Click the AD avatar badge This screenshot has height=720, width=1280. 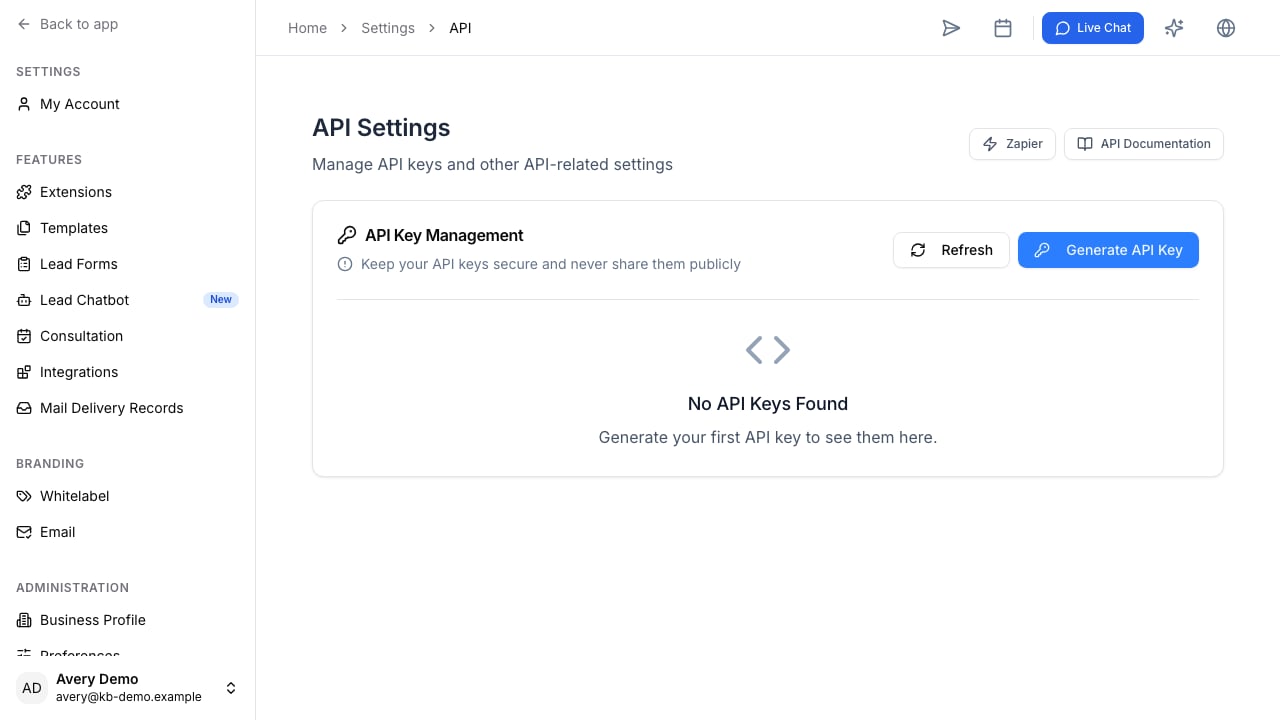pyautogui.click(x=32, y=688)
